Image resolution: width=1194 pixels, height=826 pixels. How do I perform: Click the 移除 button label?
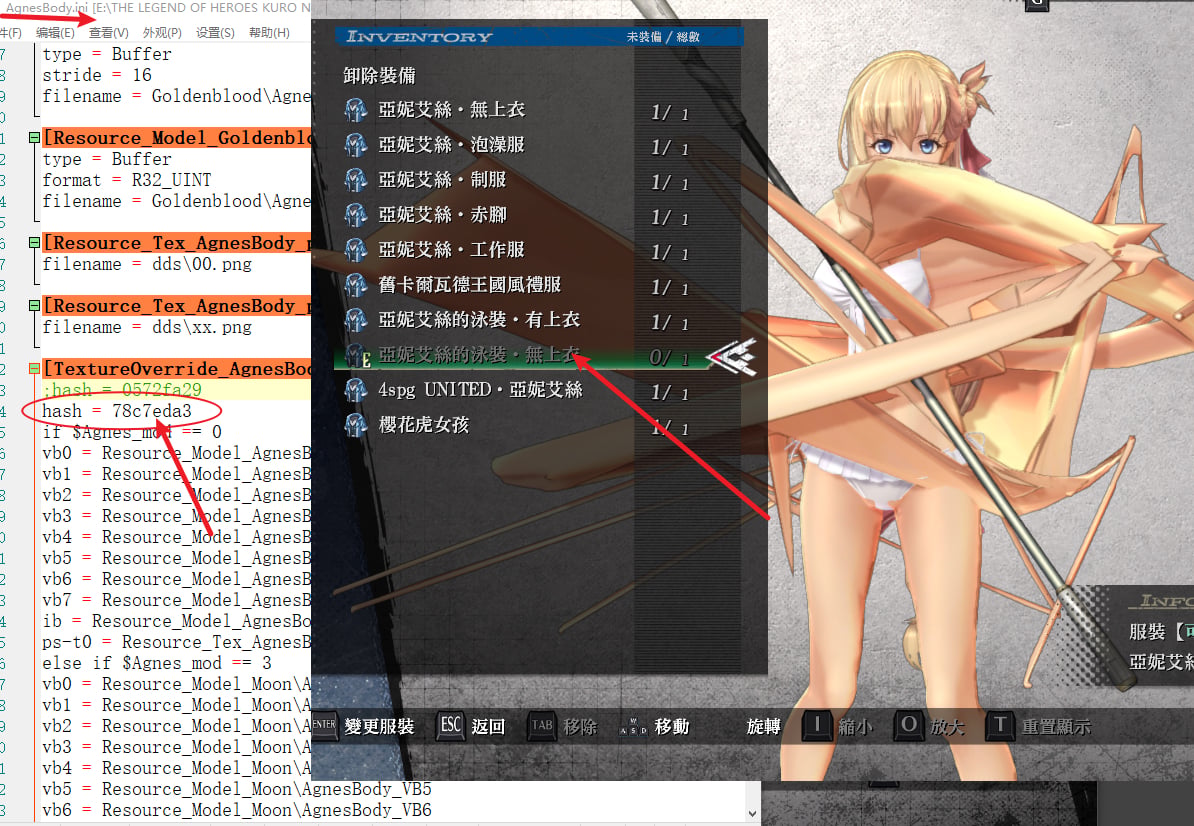click(x=580, y=726)
